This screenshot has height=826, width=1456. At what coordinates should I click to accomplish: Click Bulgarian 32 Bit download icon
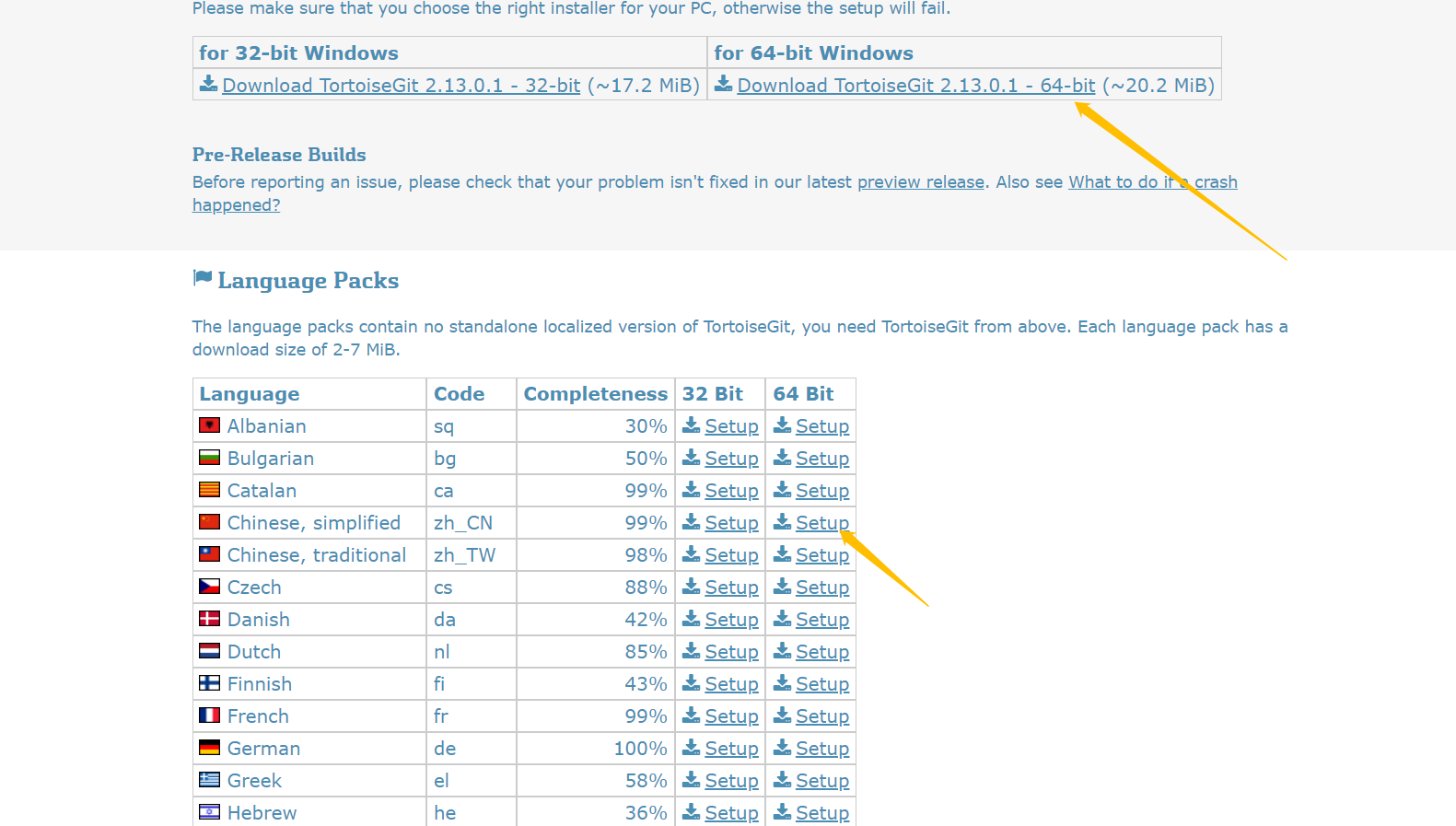point(692,457)
